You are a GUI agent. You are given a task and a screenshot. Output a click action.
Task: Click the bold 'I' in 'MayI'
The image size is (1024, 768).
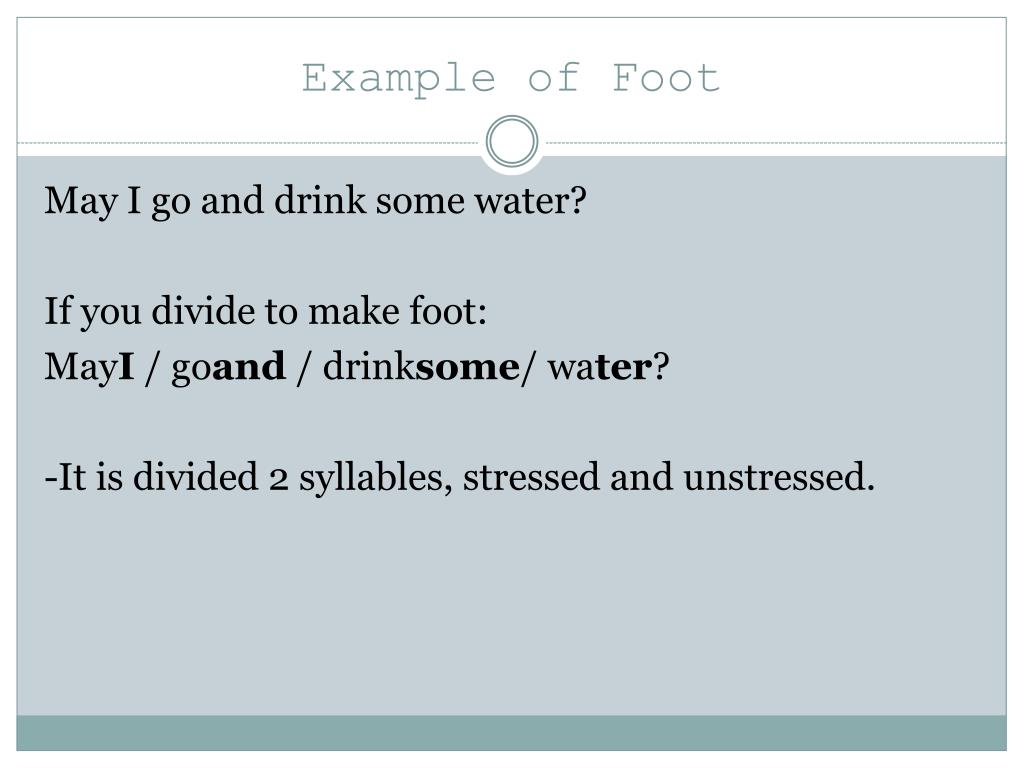127,366
